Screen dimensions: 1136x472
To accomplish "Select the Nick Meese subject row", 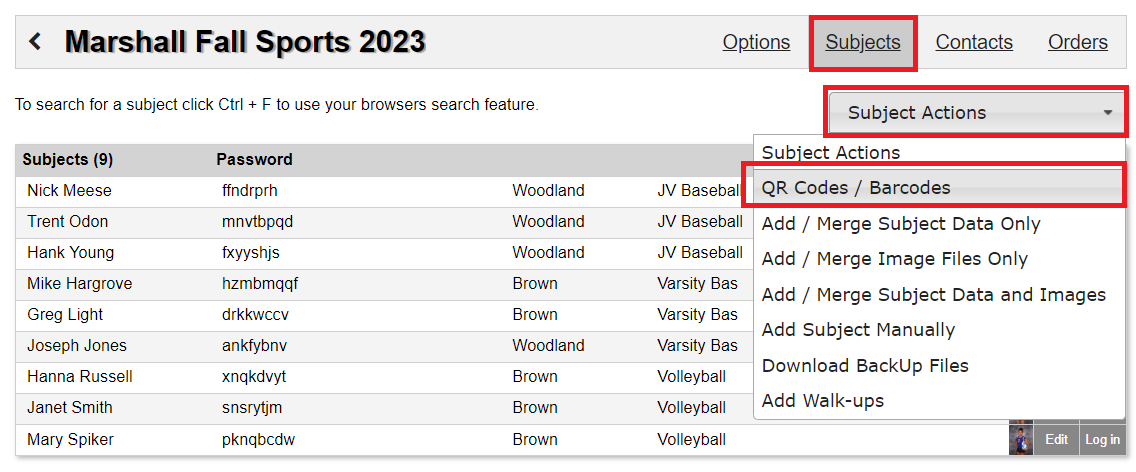I will 384,191.
